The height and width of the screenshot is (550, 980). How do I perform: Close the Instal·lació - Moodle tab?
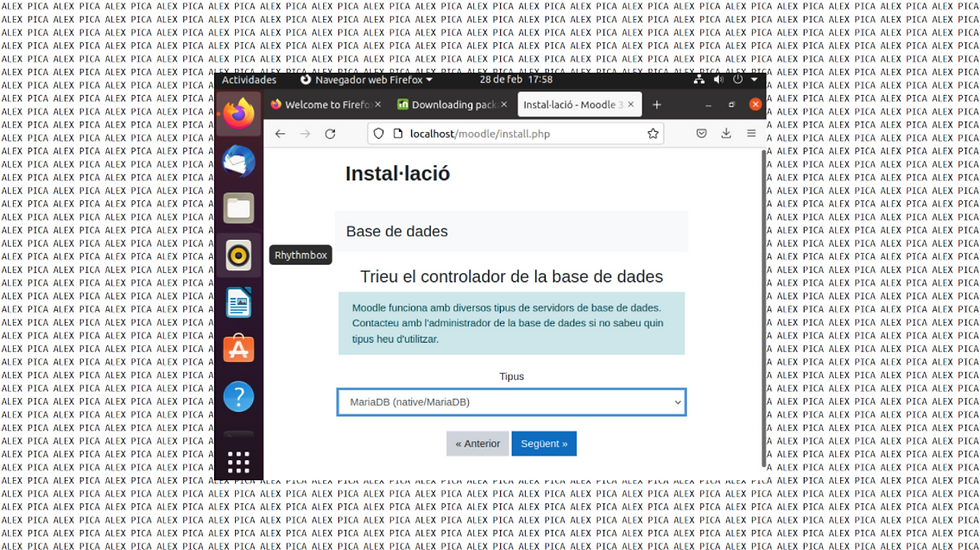coord(631,104)
